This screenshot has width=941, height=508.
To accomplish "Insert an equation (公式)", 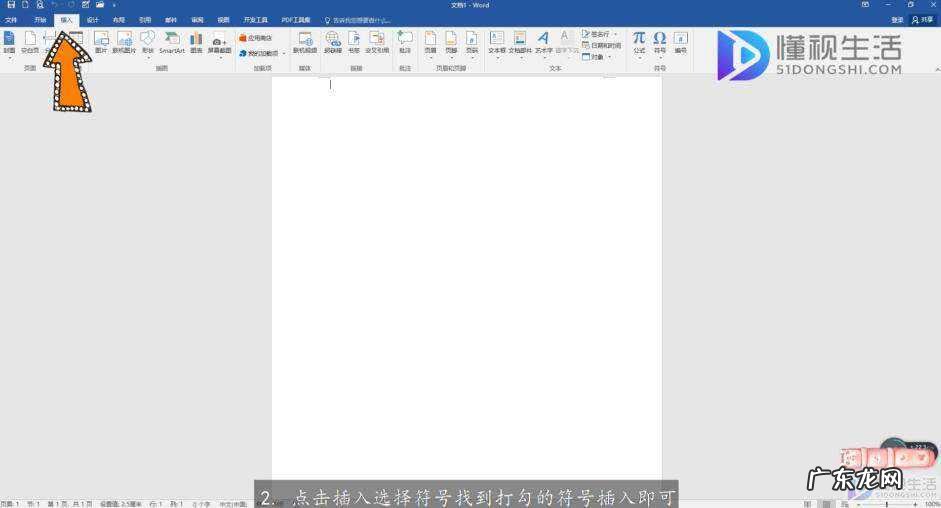I will pos(639,44).
